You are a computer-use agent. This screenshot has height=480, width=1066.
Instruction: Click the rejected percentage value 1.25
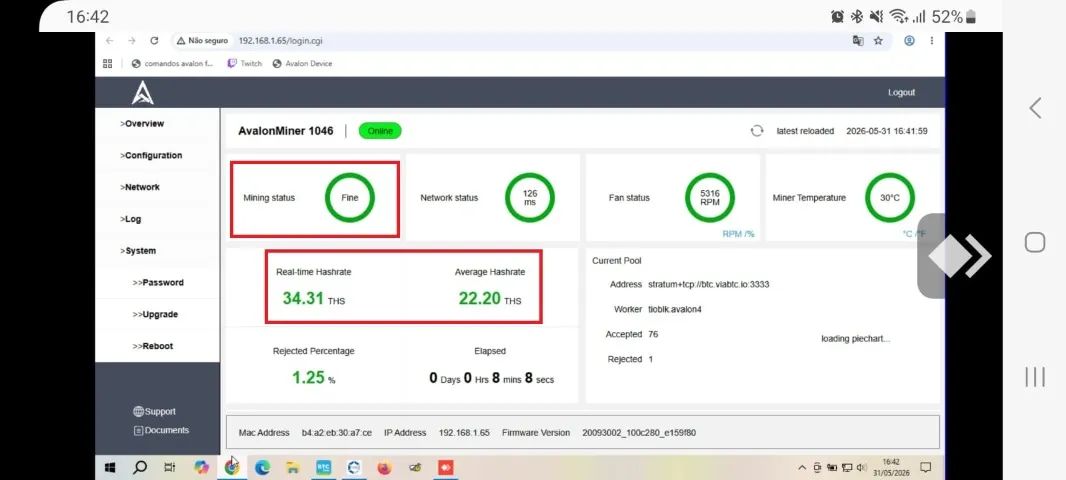[309, 377]
